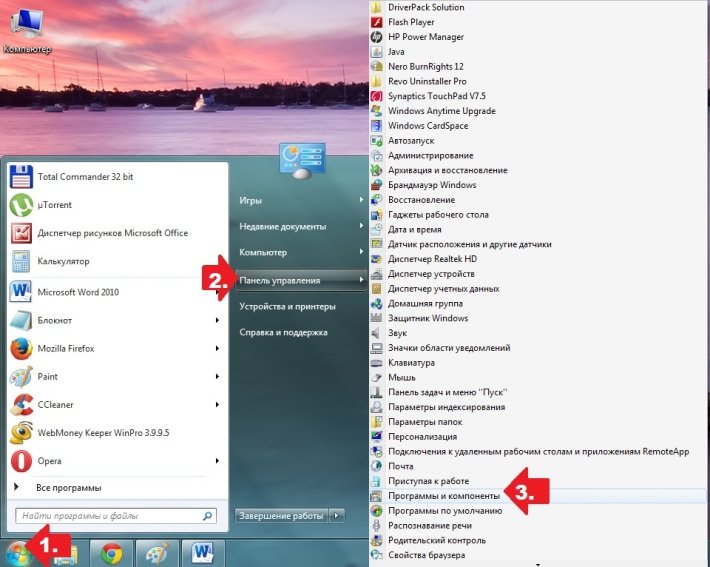Open Диспетчер устройств item
Screen dimensions: 710x567
point(431,274)
